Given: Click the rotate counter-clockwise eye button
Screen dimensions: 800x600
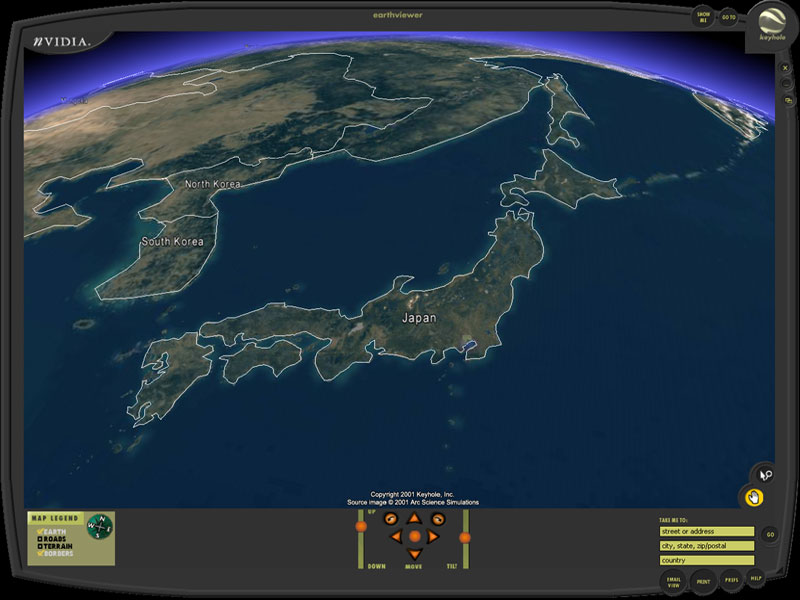Looking at the screenshot, I should 391,519.
